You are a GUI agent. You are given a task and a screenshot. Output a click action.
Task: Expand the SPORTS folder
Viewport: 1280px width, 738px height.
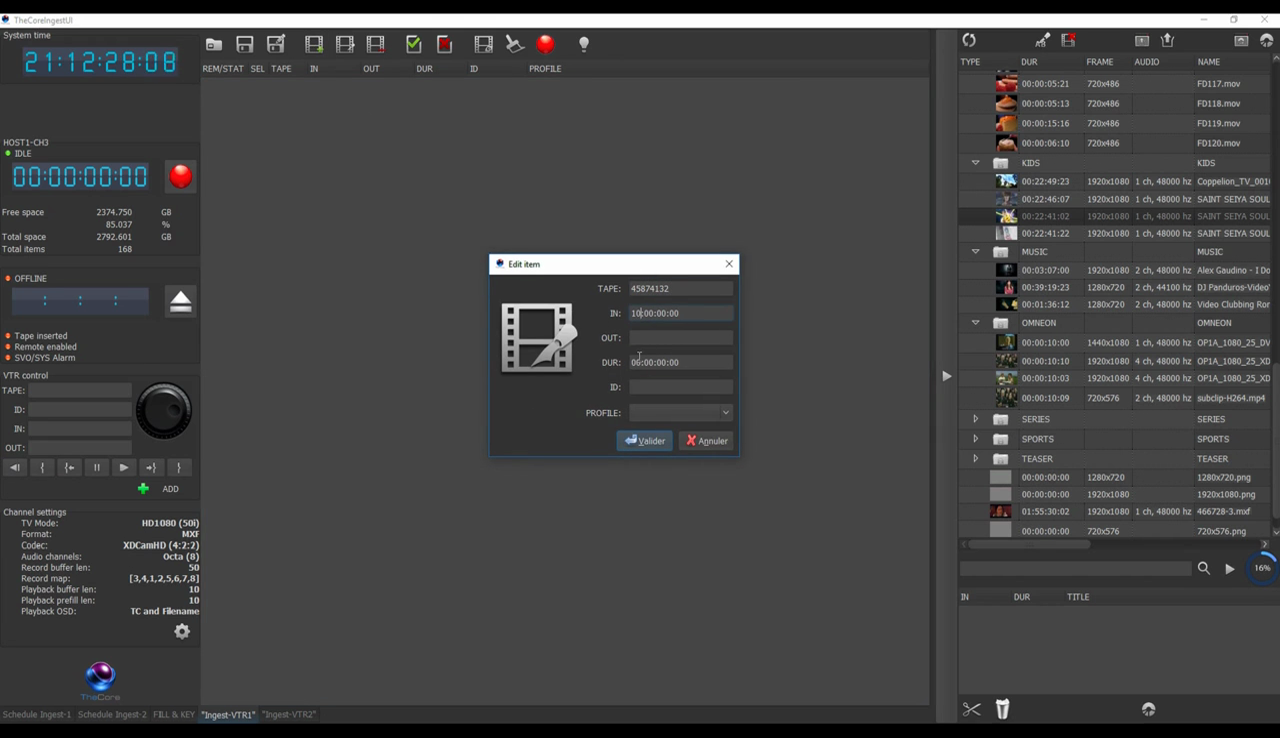pos(975,439)
